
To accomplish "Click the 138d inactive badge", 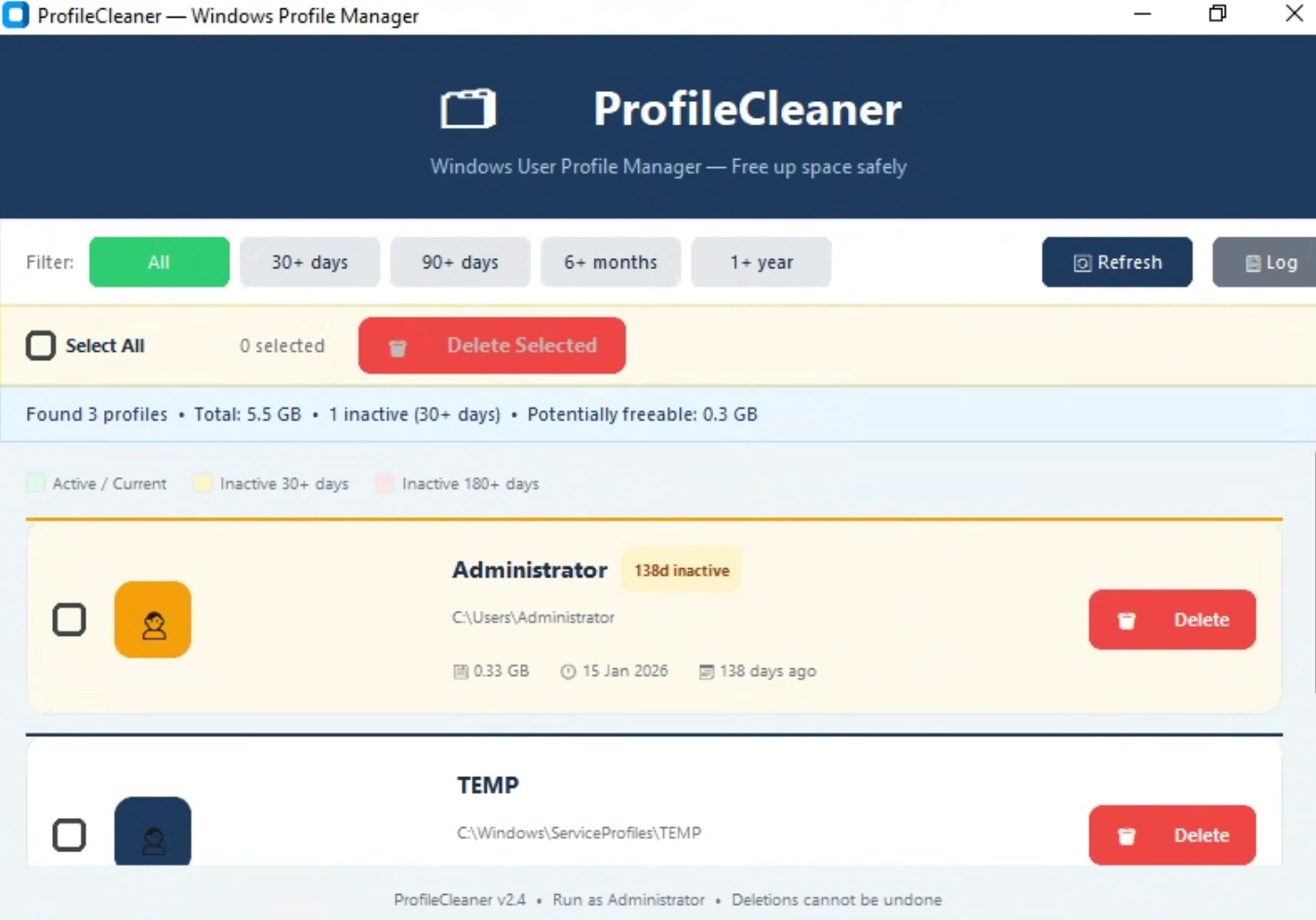I will coord(682,570).
